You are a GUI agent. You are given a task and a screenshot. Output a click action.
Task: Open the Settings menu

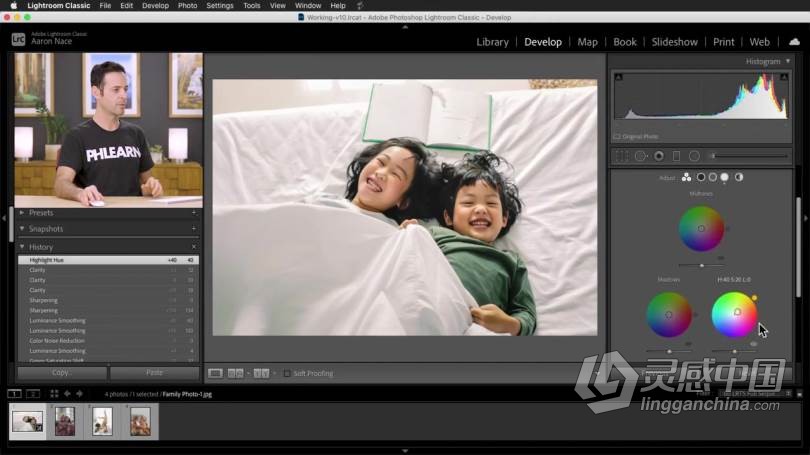coord(220,6)
